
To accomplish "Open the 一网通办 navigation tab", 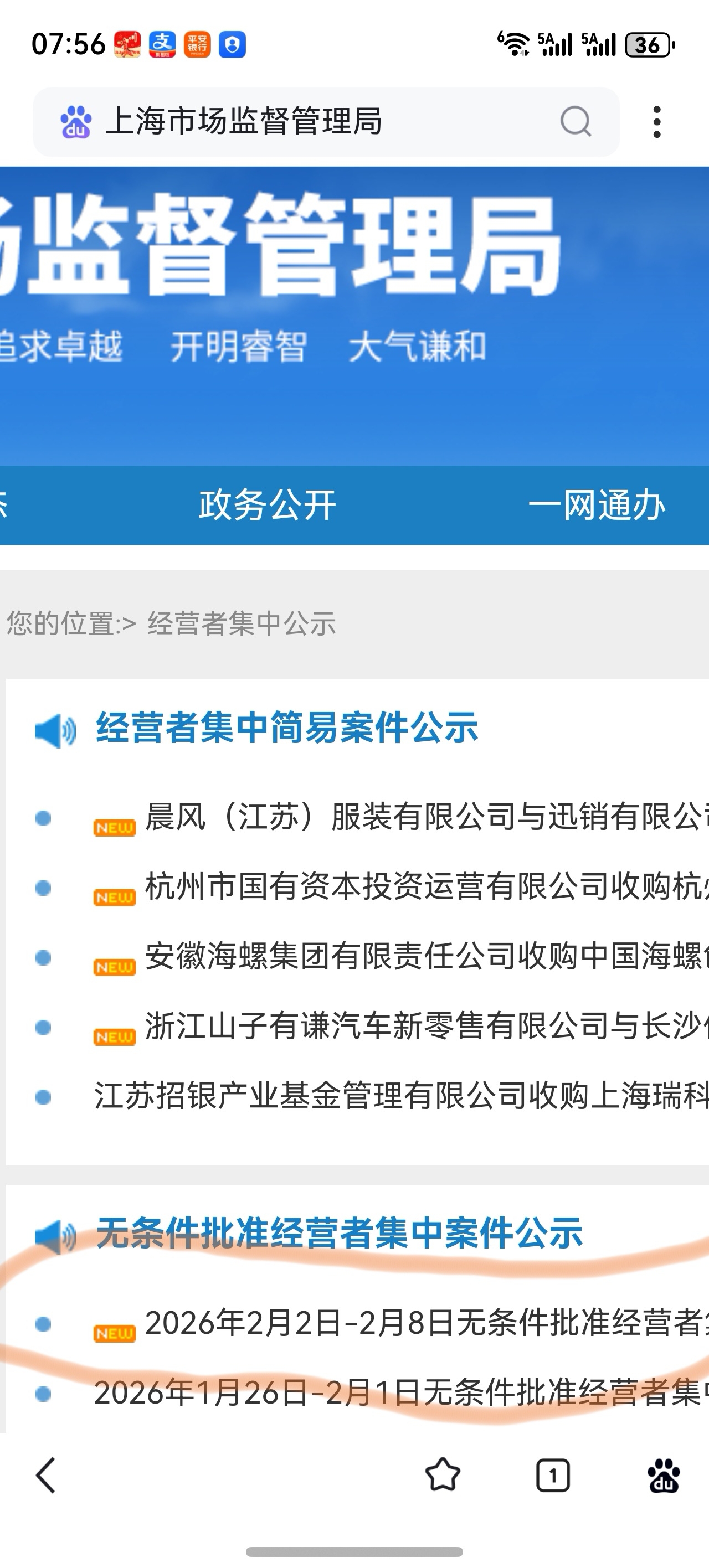I will tap(597, 505).
